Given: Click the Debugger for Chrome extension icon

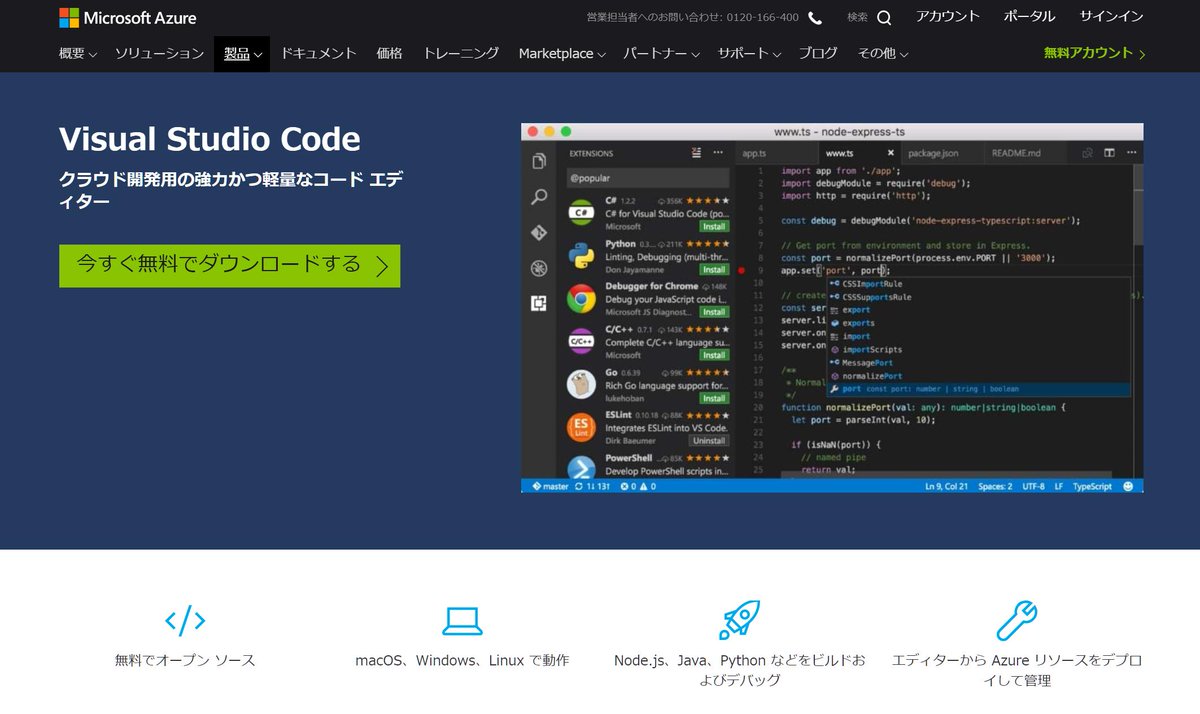Looking at the screenshot, I should point(582,299).
